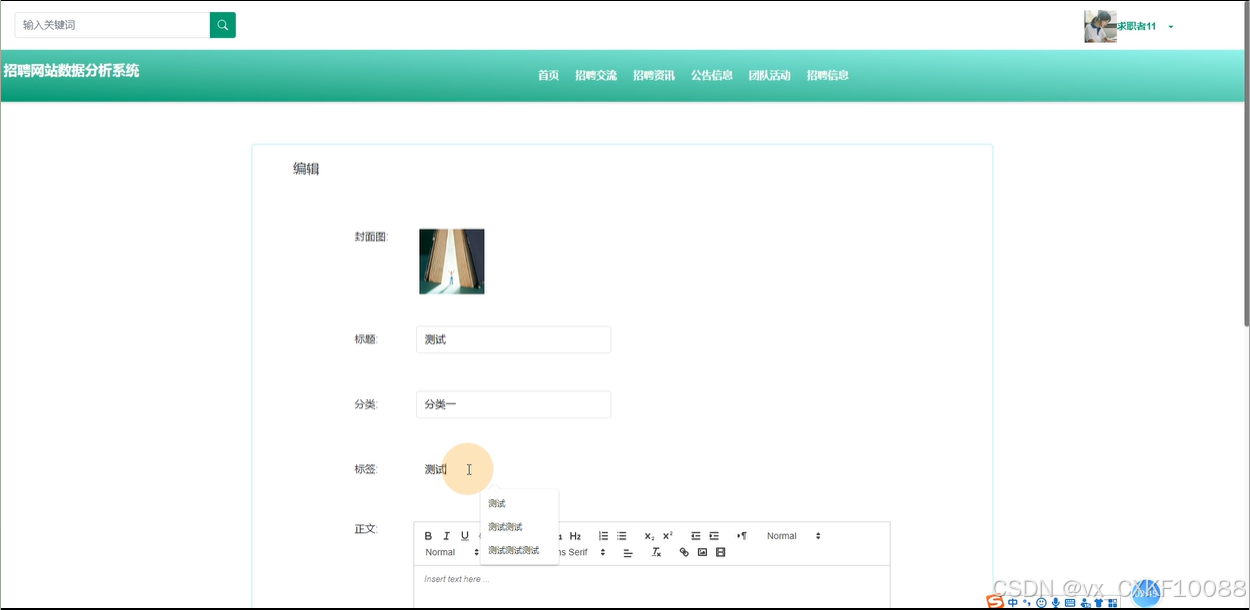Insert a bulleted list
The height and width of the screenshot is (610, 1250).
(x=621, y=536)
